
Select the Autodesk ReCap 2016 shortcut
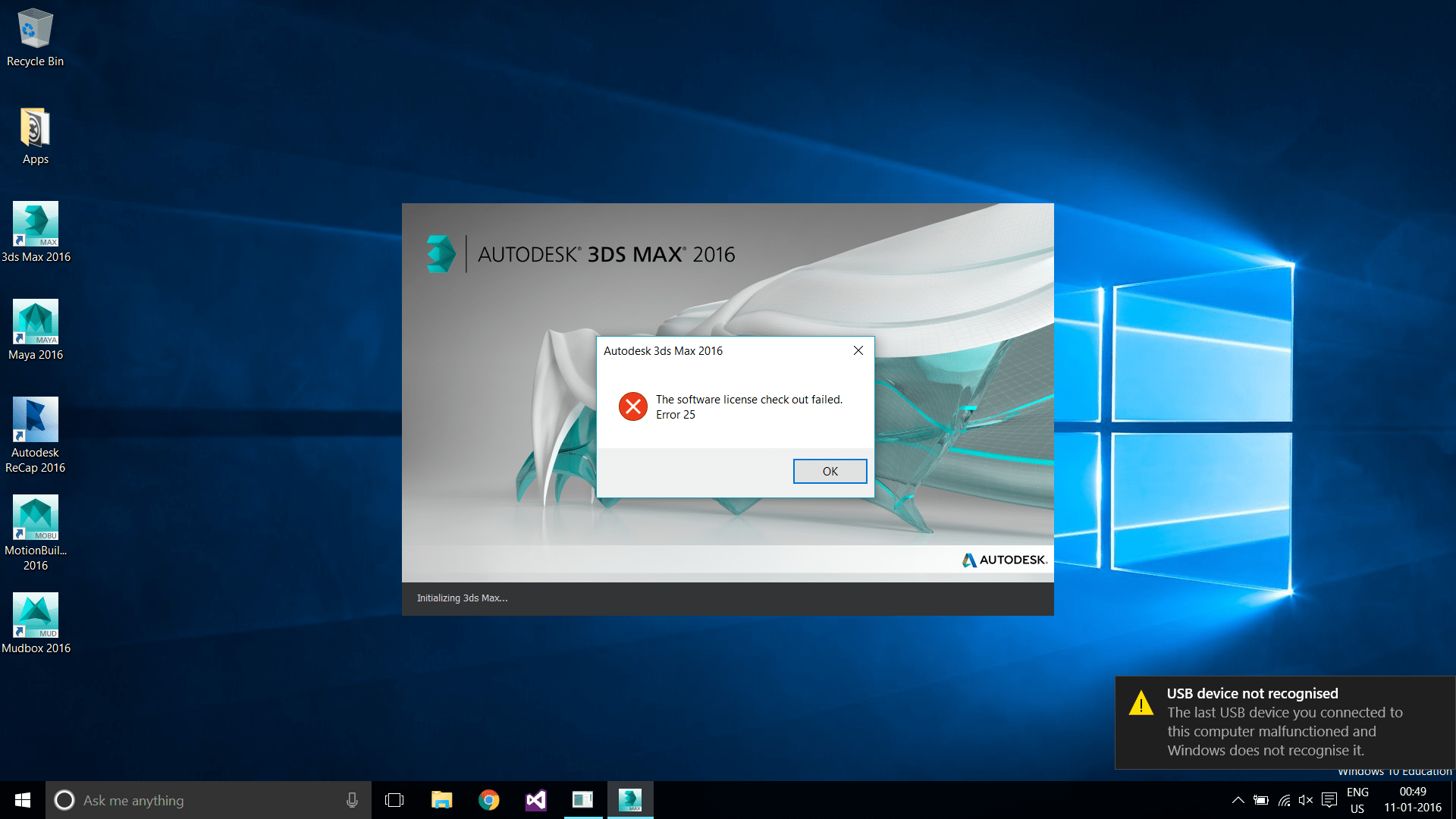(36, 435)
